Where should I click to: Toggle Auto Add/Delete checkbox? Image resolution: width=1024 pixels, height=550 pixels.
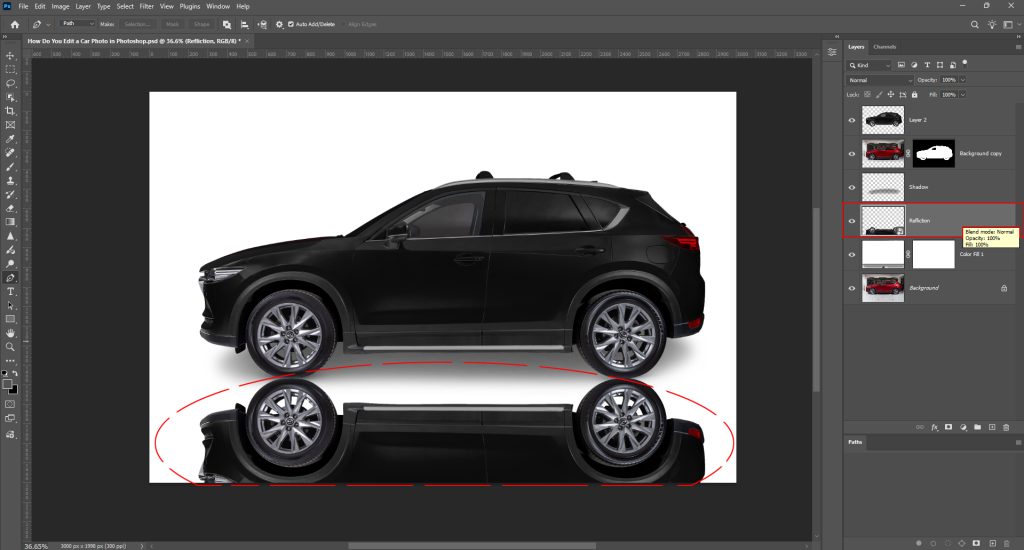click(x=291, y=24)
